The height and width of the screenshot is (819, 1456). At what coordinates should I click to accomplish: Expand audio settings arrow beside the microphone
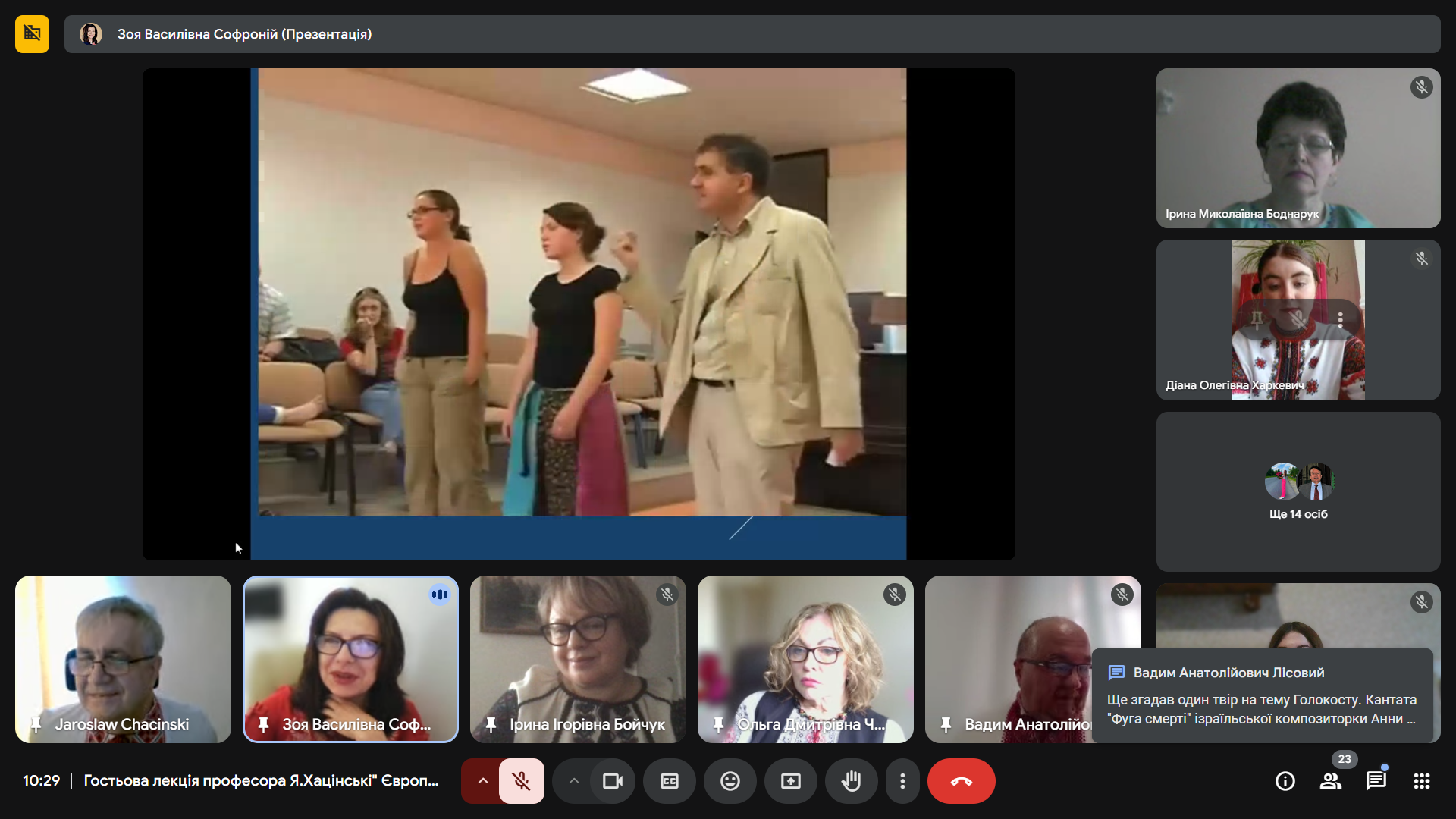click(482, 781)
